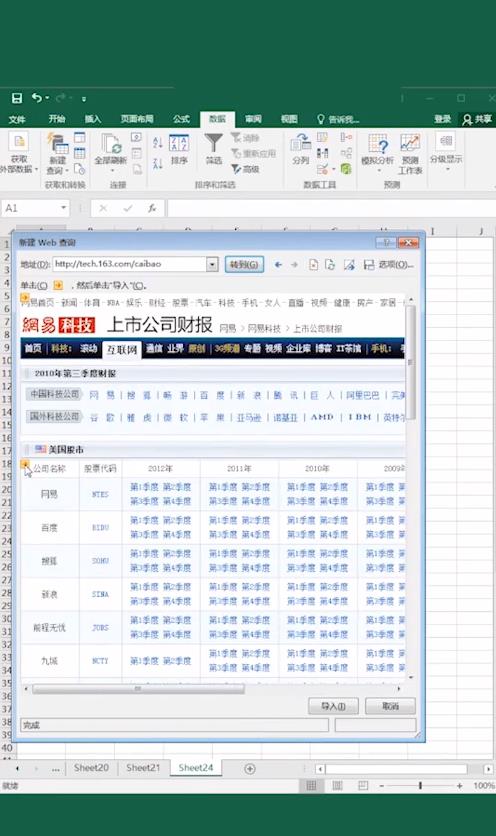Open 选项 options in Web query
This screenshot has height=836, width=496.
pos(396,264)
